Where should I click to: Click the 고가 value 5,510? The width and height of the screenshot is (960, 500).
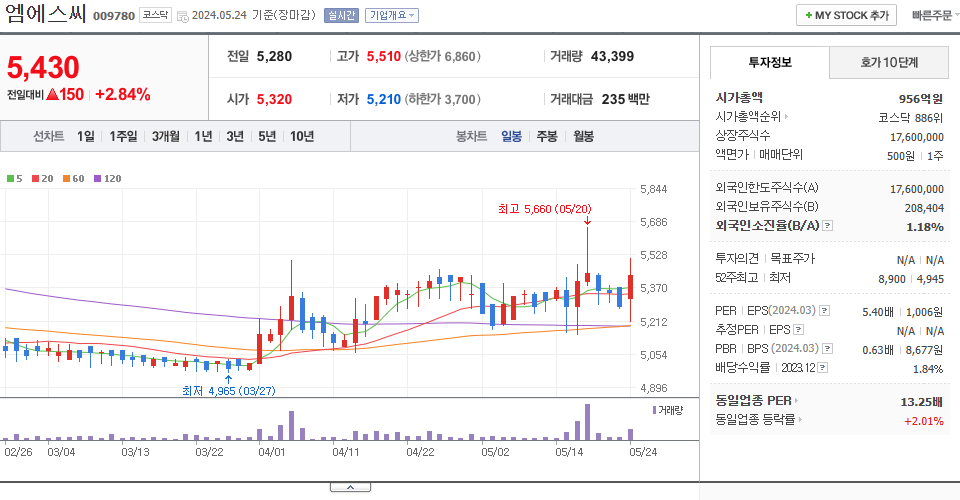pyautogui.click(x=383, y=56)
